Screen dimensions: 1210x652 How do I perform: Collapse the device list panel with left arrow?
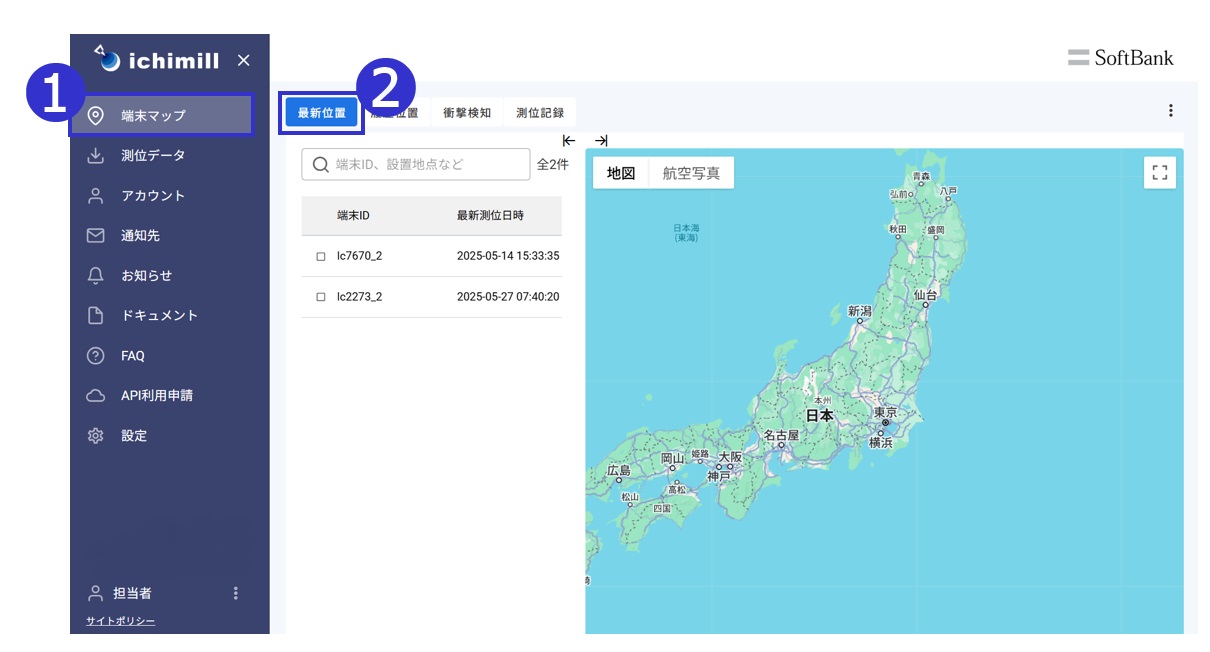(569, 141)
